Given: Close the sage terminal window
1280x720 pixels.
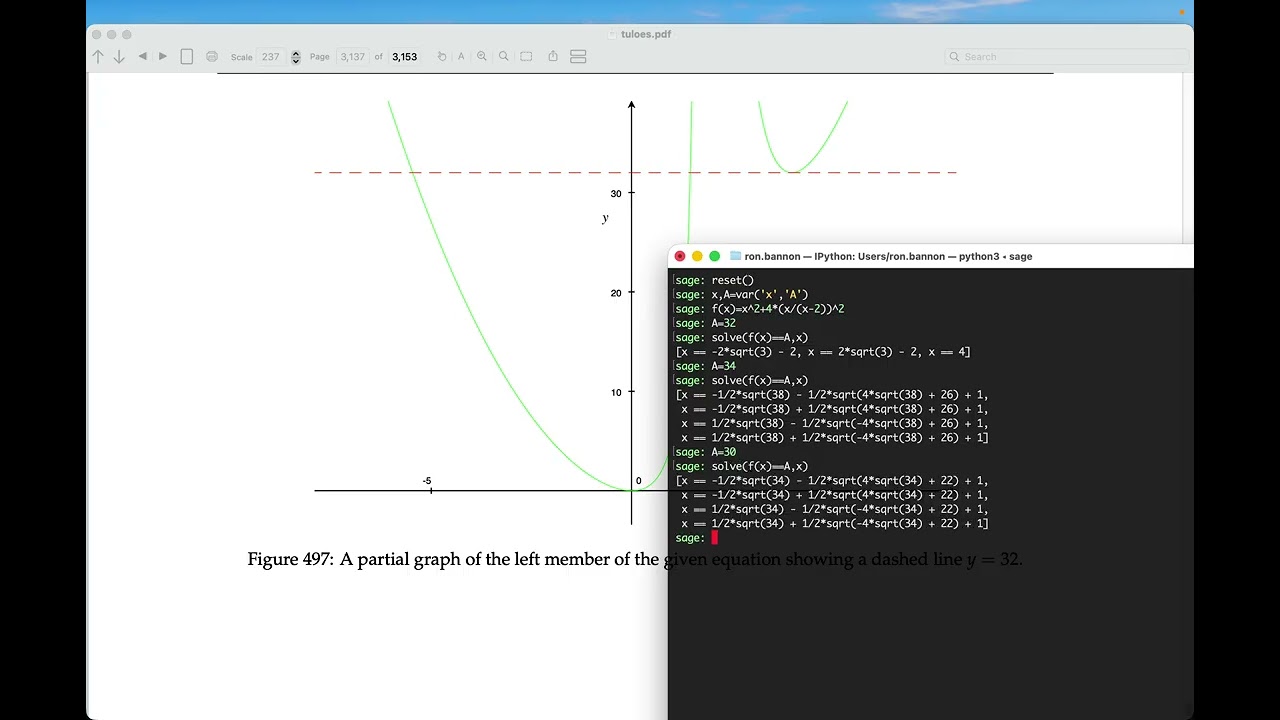Looking at the screenshot, I should point(680,257).
